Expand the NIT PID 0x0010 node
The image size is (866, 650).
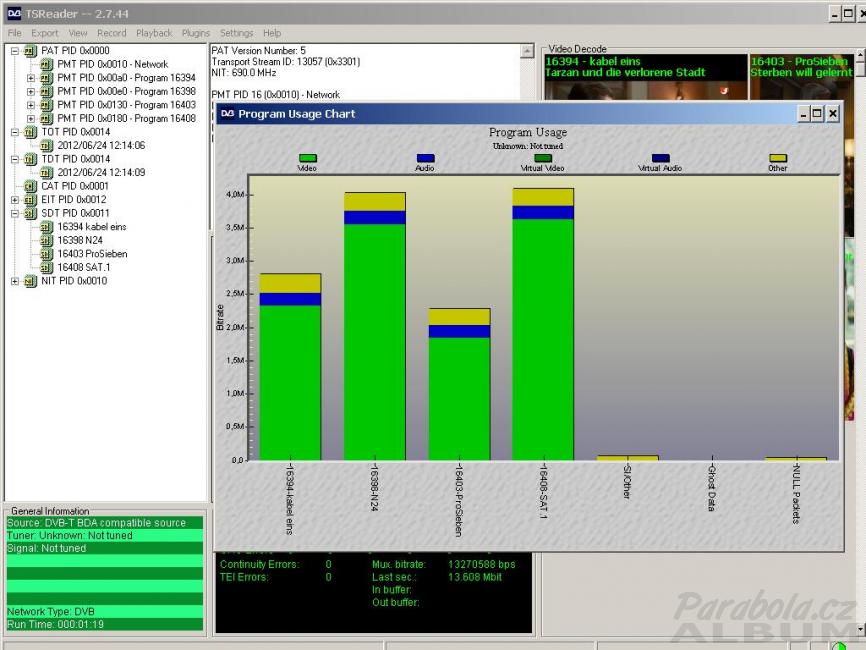tap(15, 281)
